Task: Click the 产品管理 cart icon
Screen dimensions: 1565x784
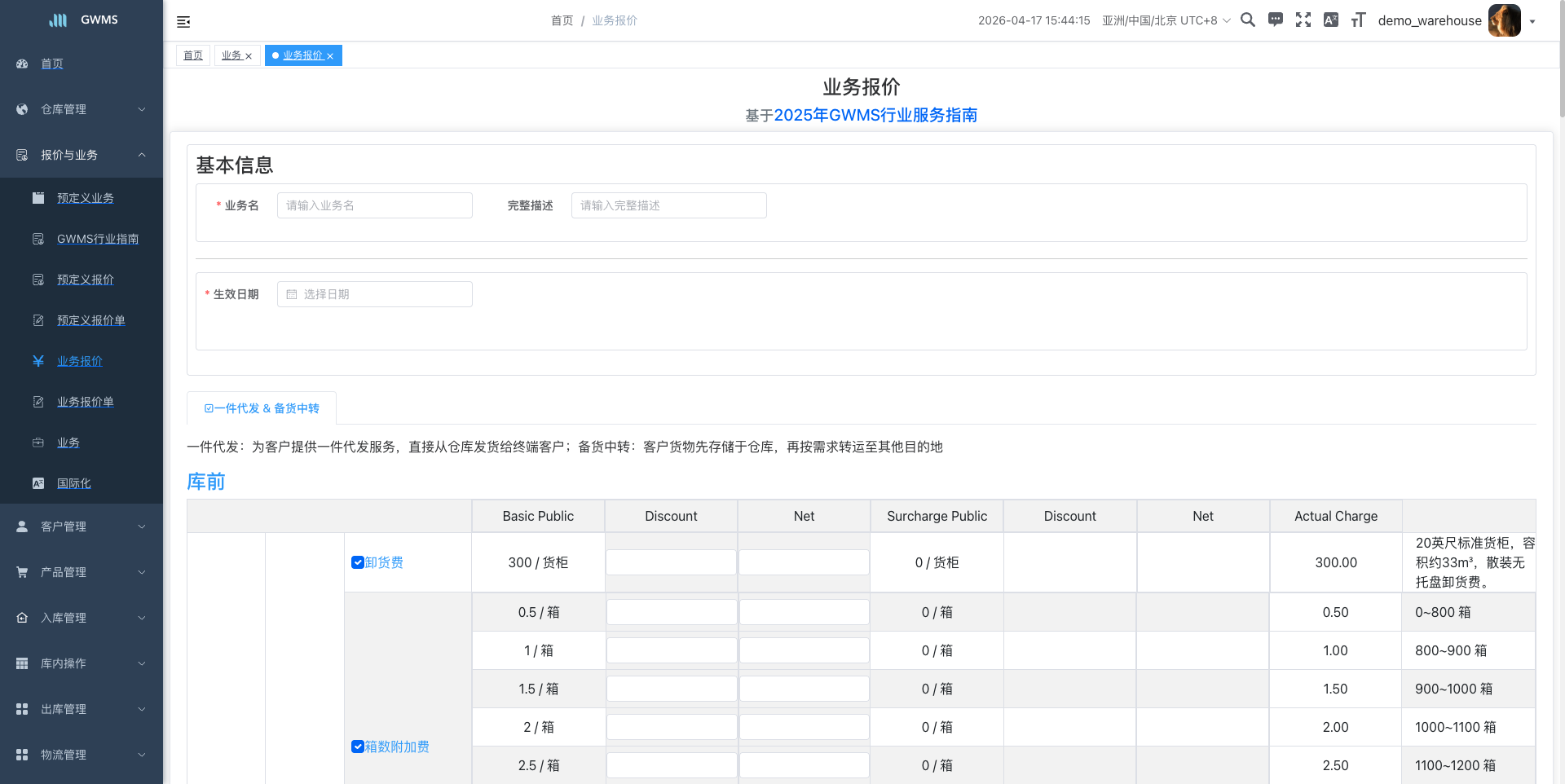Action: pos(22,572)
